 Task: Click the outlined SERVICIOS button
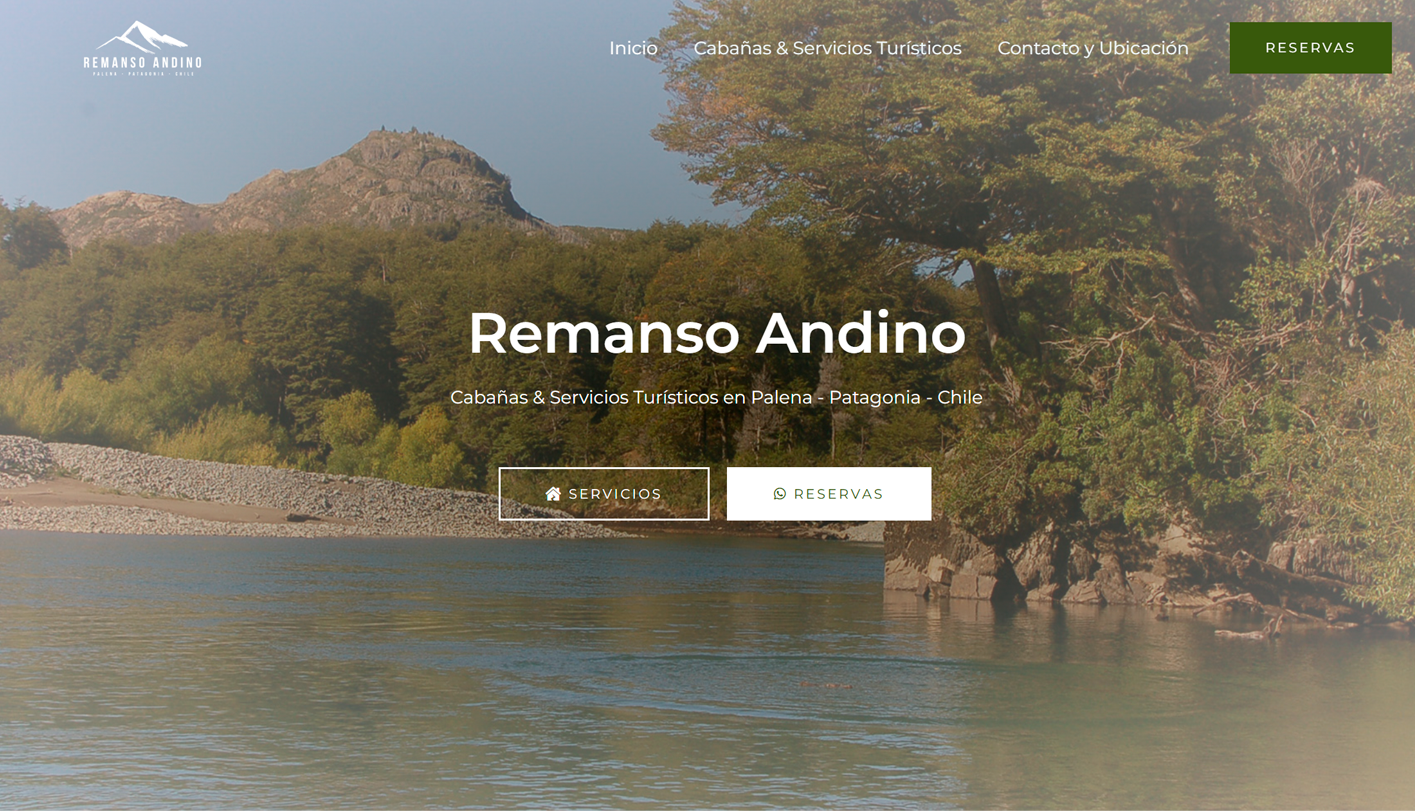[604, 494]
